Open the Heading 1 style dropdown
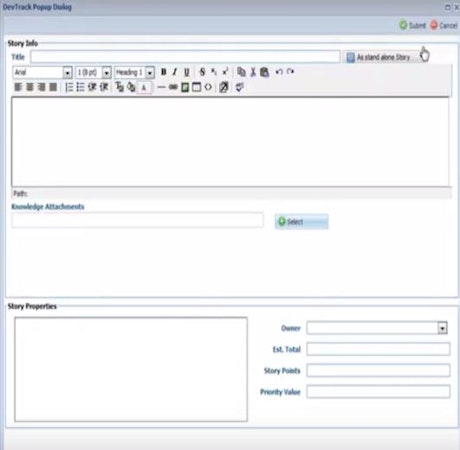The image size is (460, 450). coord(150,72)
